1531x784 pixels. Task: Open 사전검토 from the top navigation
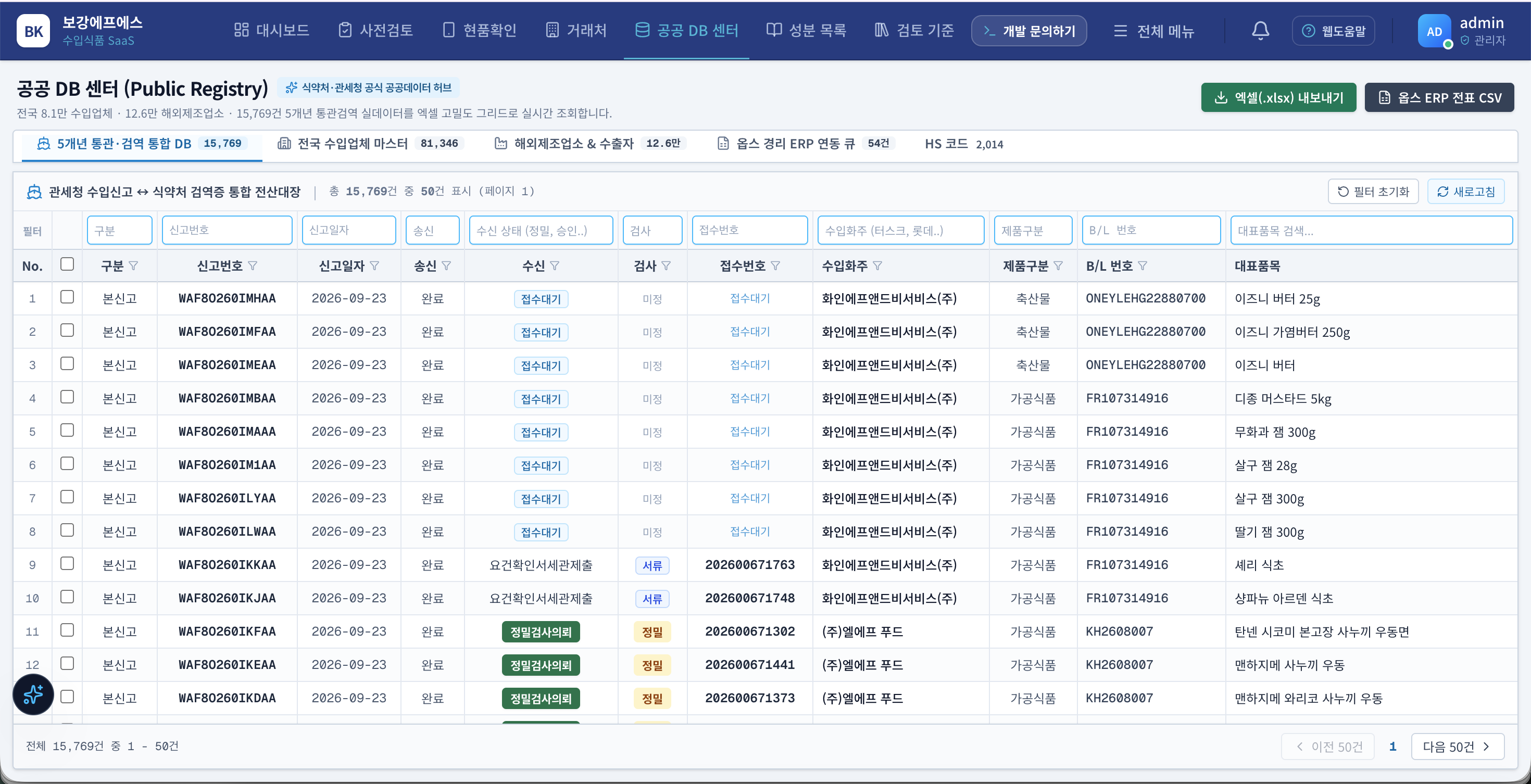tap(375, 30)
